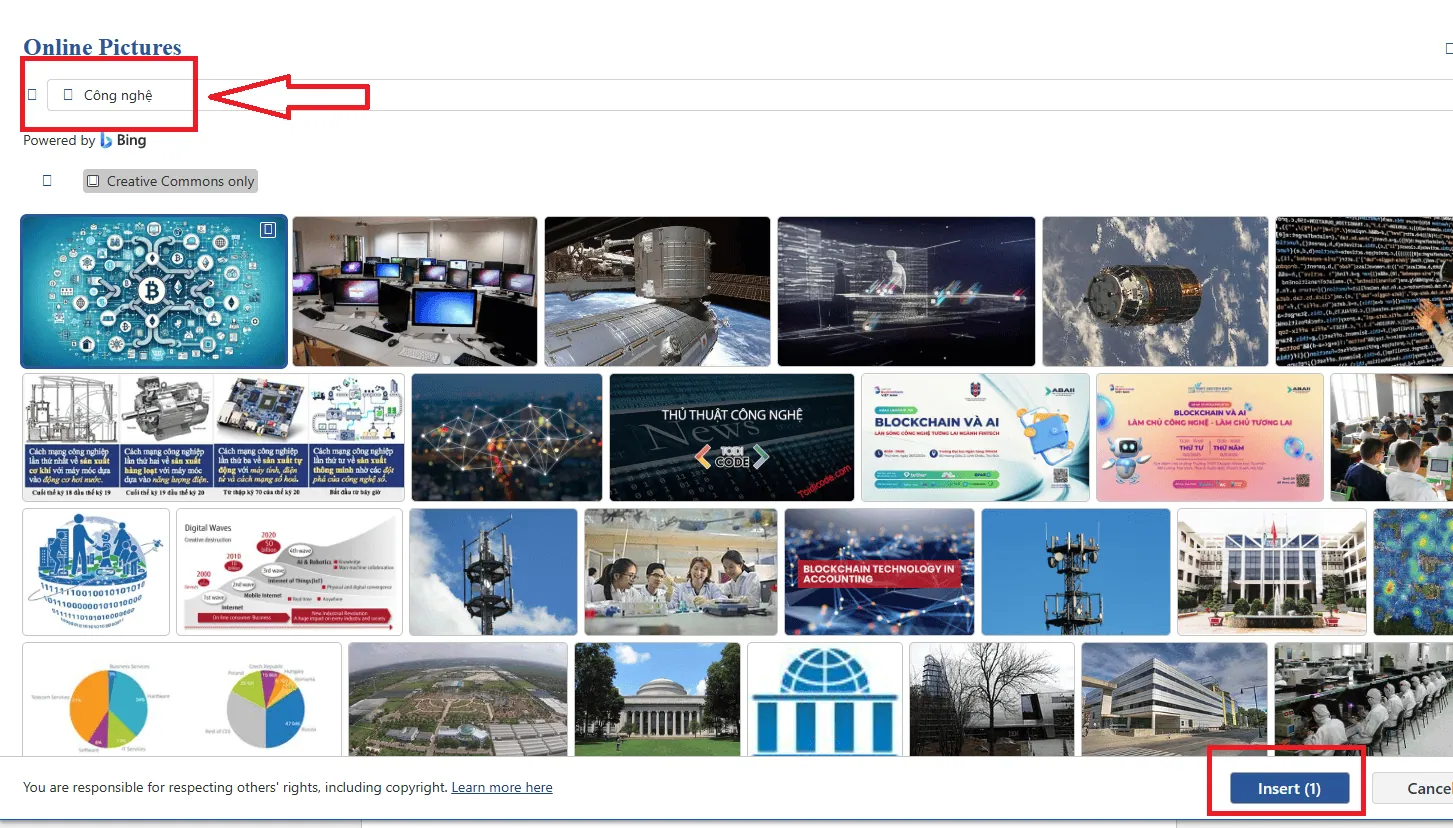Select the blockchain bitcoin network illustration

(x=154, y=291)
